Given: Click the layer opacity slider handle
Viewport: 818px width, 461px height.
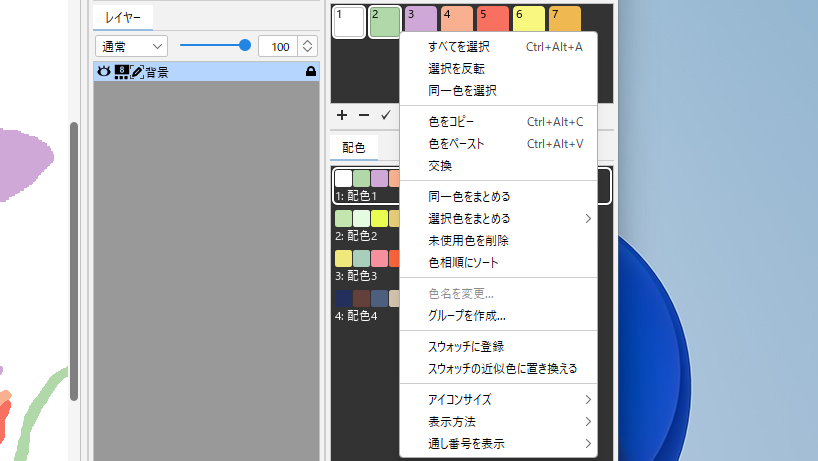Looking at the screenshot, I should coord(244,45).
